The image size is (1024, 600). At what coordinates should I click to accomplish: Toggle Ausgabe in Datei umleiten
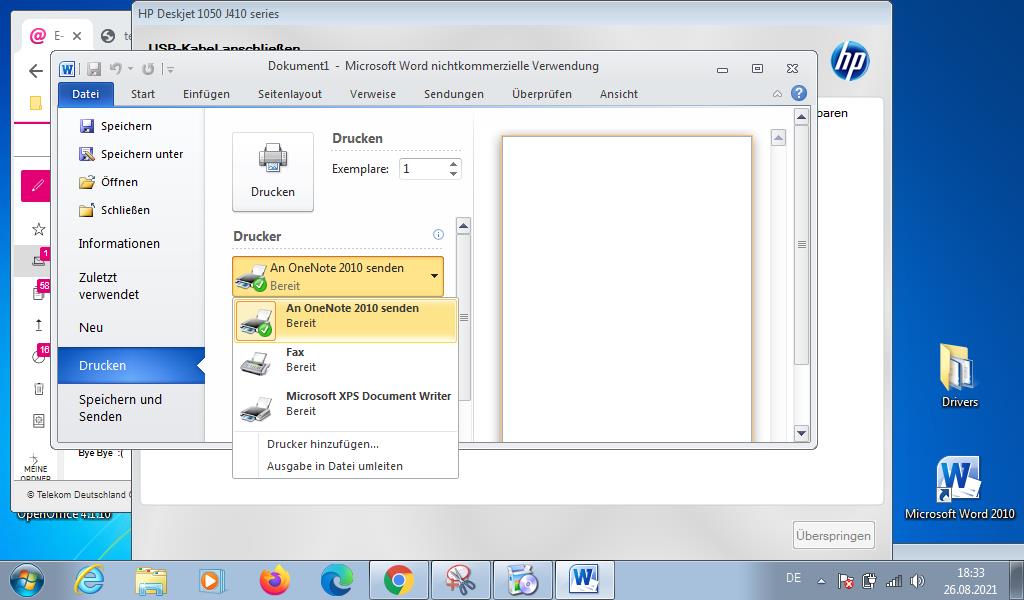334,466
